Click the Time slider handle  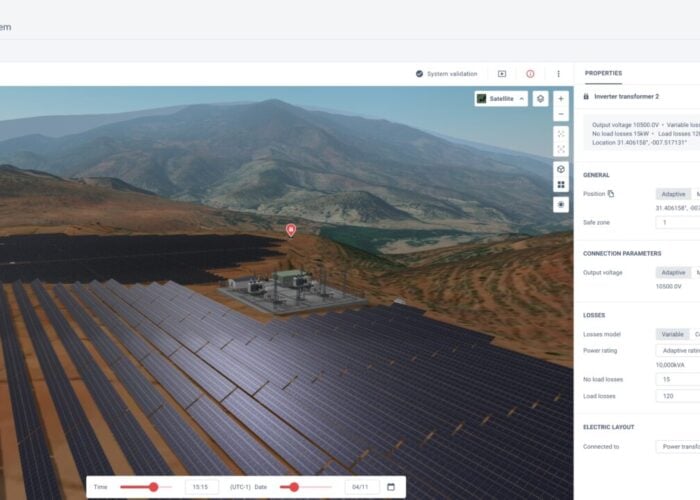coord(153,487)
